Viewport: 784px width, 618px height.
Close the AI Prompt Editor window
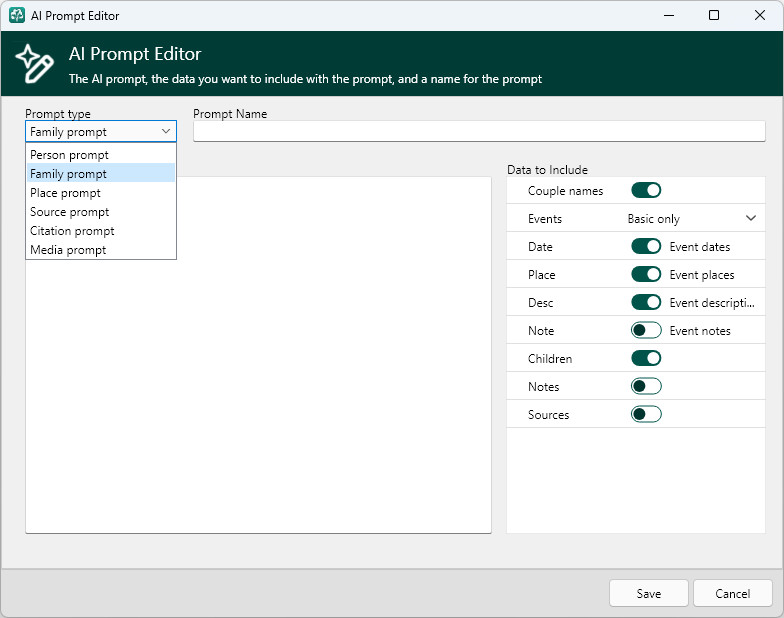click(x=760, y=16)
